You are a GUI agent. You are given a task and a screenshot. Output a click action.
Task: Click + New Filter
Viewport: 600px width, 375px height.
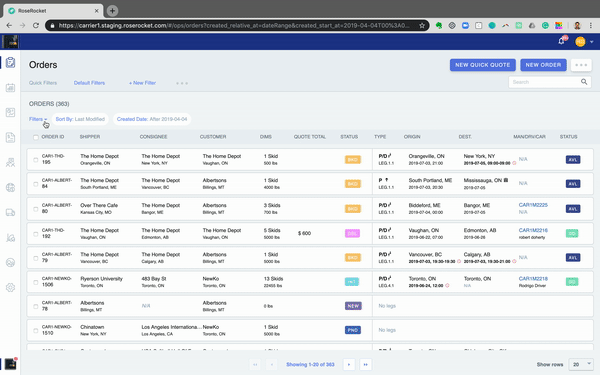tap(142, 83)
